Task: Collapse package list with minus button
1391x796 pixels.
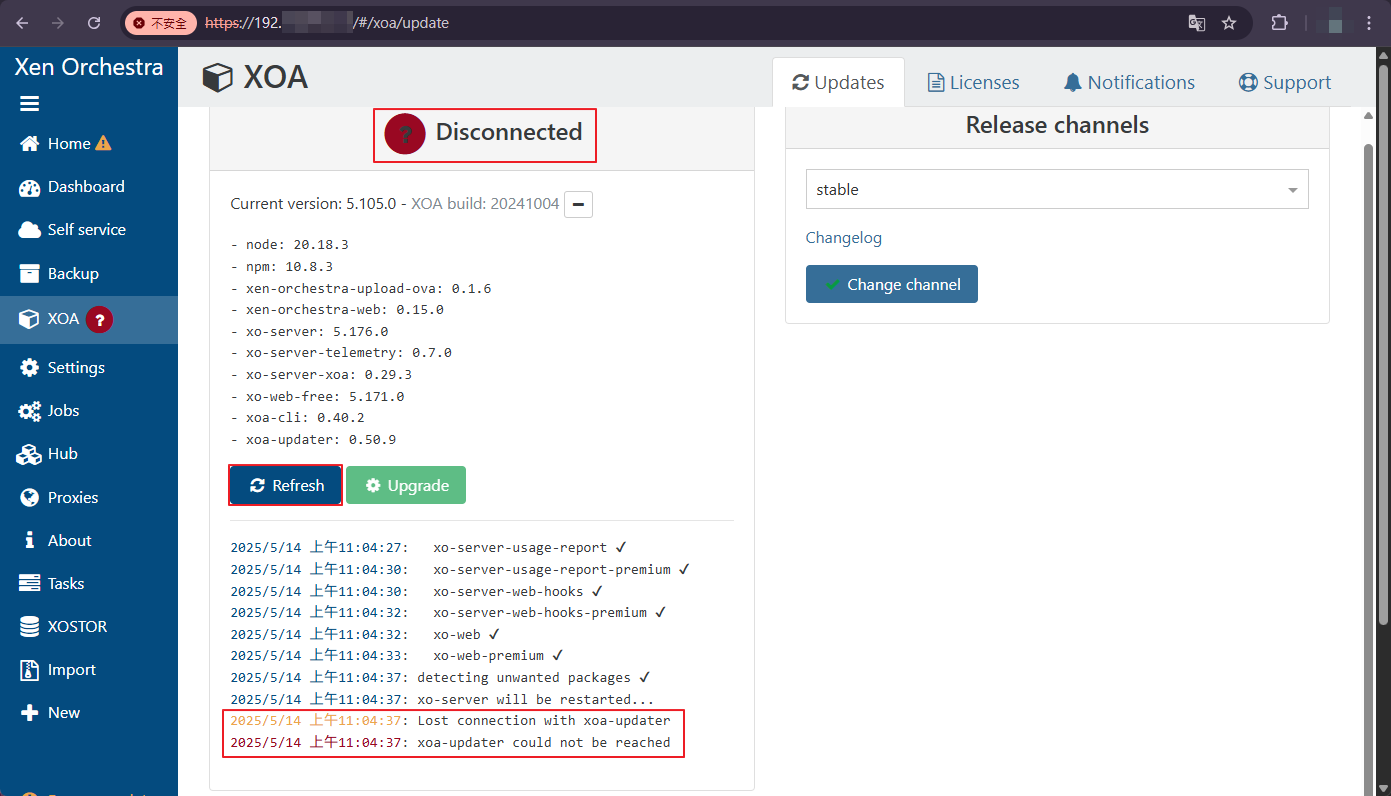Action: 579,204
